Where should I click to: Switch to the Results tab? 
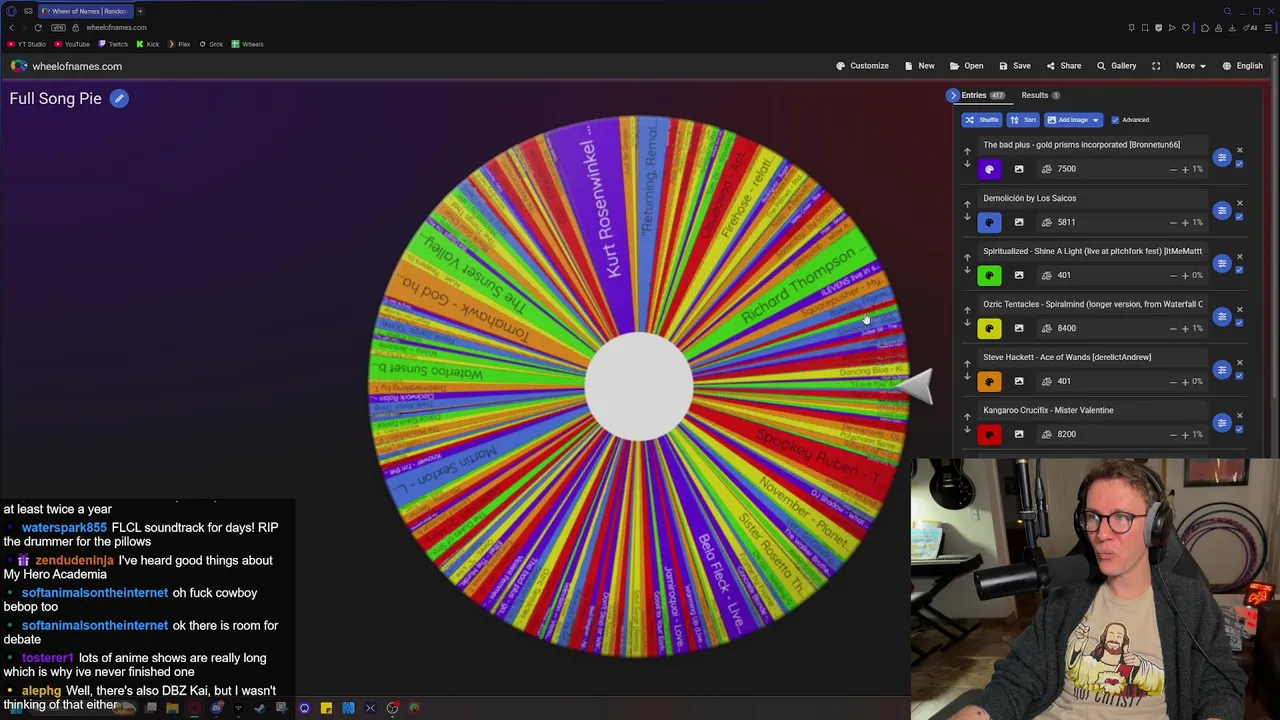(1040, 95)
